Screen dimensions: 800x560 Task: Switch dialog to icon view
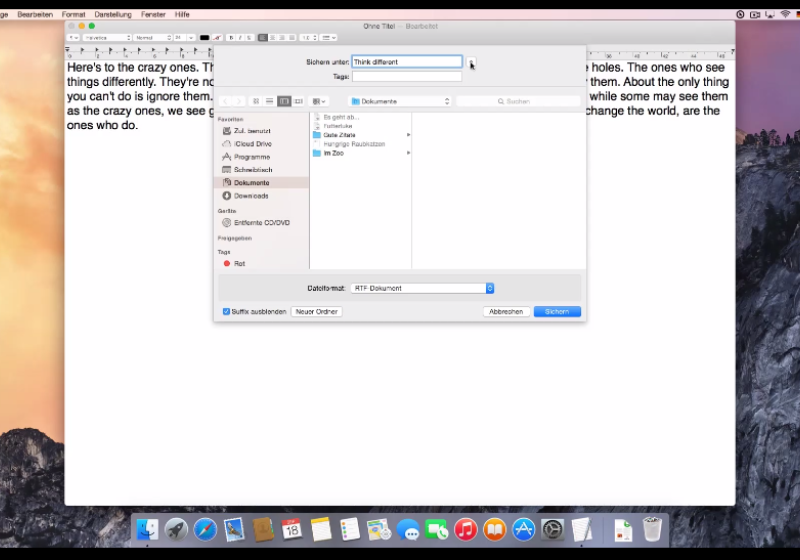click(x=256, y=101)
